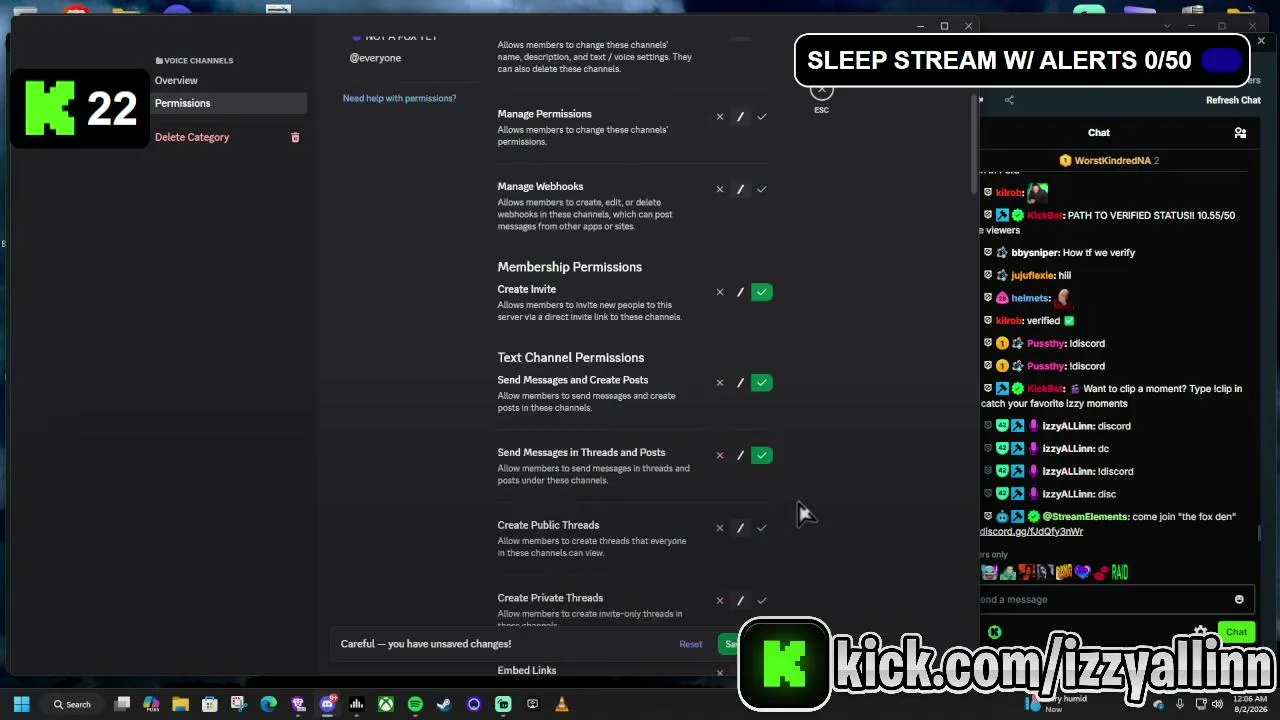Open Microsoft Store from the taskbar
This screenshot has width=1280, height=720.
210,704
